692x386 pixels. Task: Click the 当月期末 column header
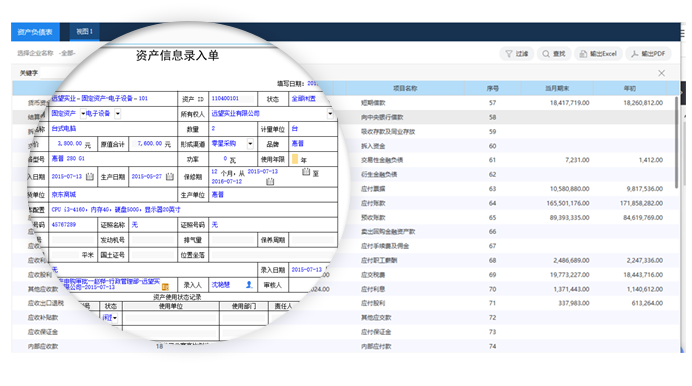coord(557,89)
